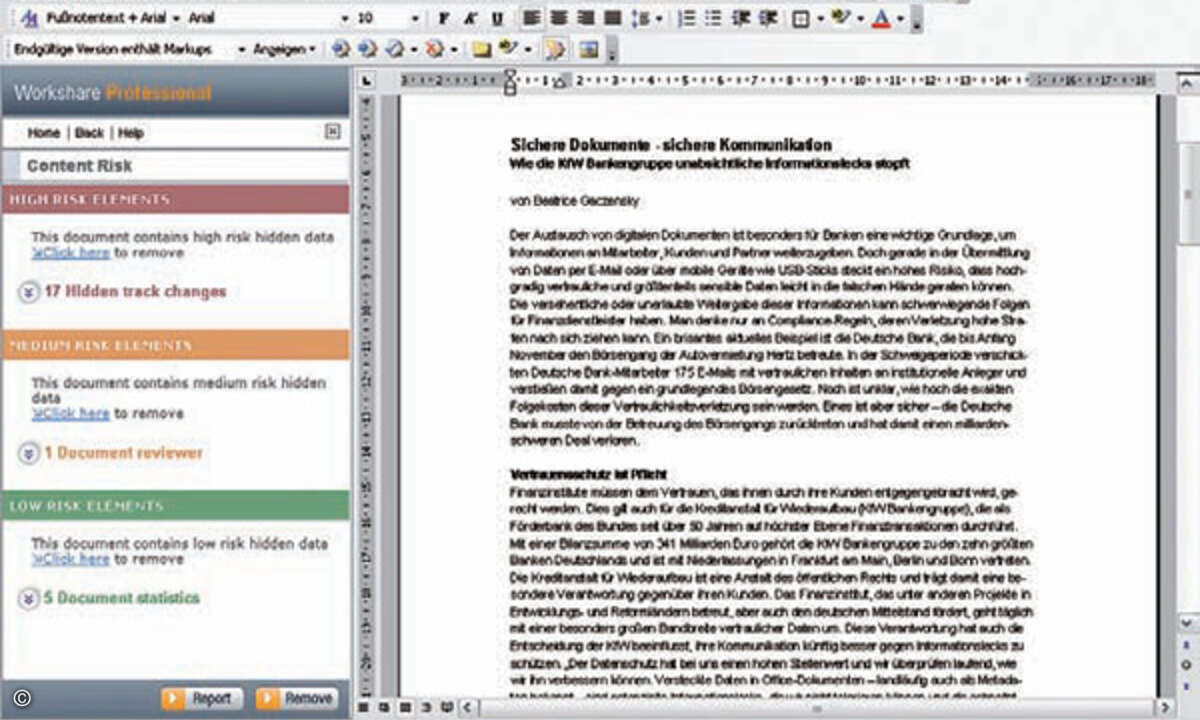Expand 5 Document statistics

(x=29, y=599)
